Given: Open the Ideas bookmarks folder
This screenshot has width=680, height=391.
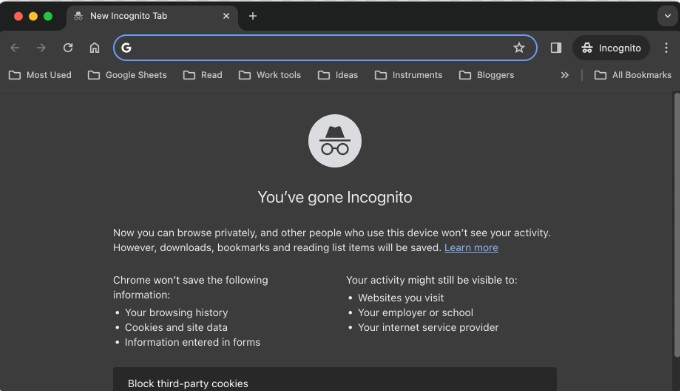Looking at the screenshot, I should point(338,75).
